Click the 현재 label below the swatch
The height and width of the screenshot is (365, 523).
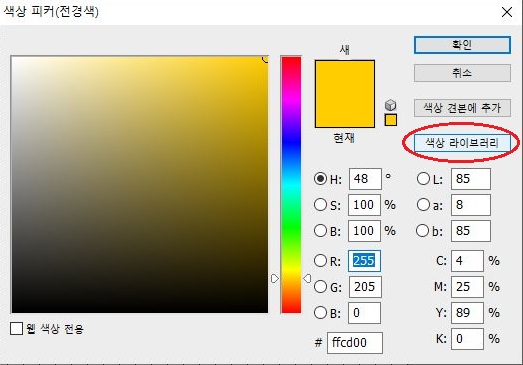[344, 137]
